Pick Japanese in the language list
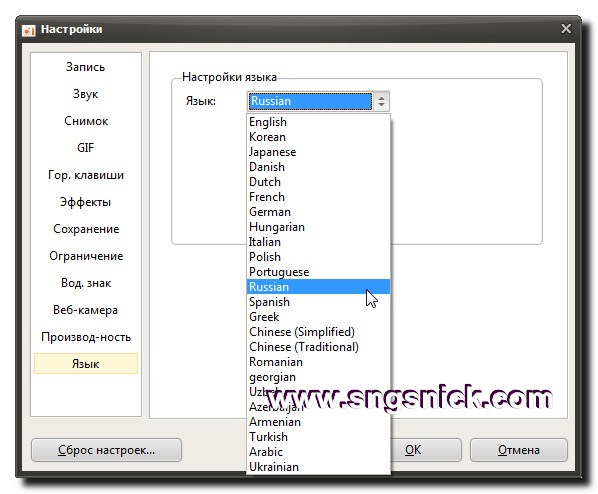The height and width of the screenshot is (494, 598). 318,152
